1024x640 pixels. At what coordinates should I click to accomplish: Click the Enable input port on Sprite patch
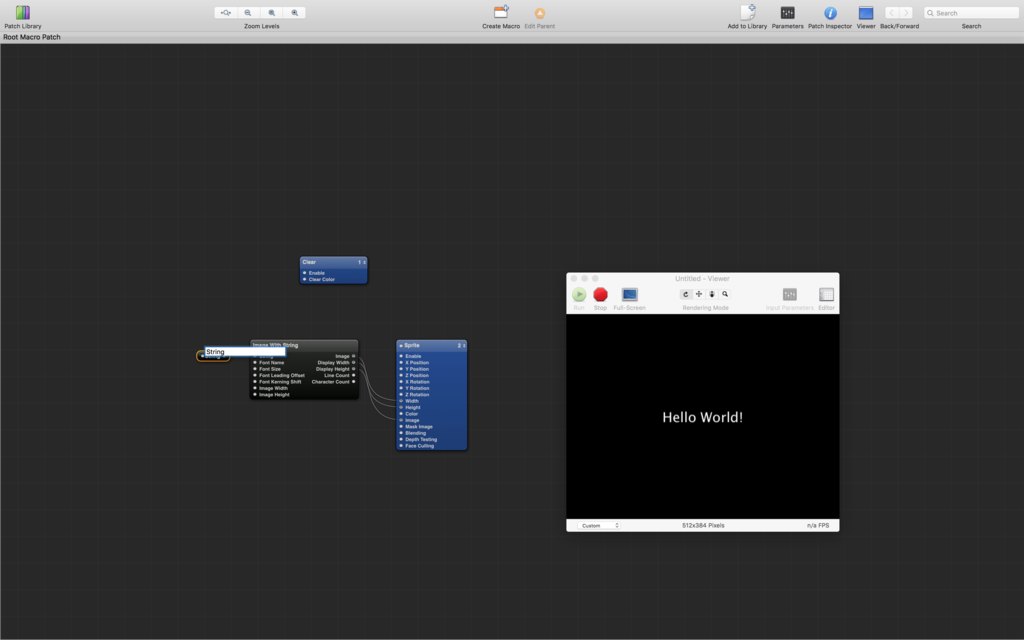[x=401, y=356]
